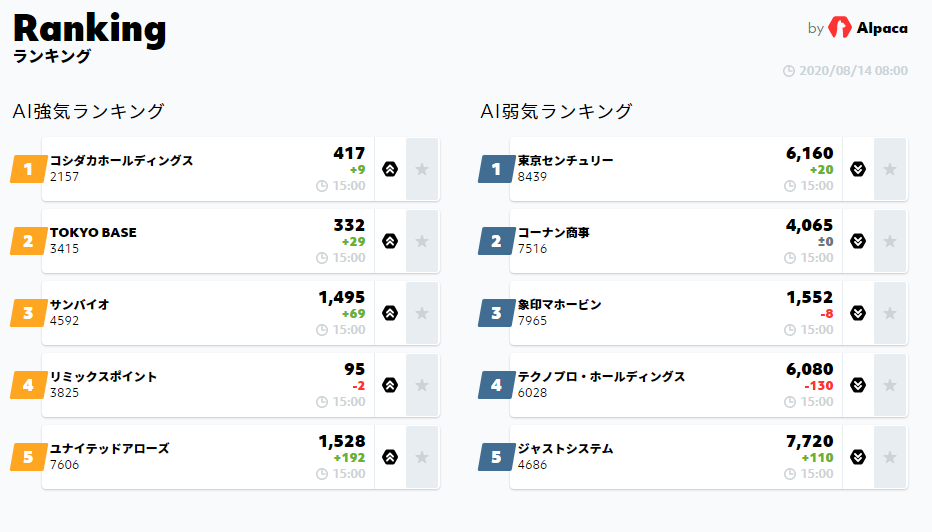Open ユナイテッドアローズ 7606 stock row
Screen dimensions: 932x532
tap(208, 457)
